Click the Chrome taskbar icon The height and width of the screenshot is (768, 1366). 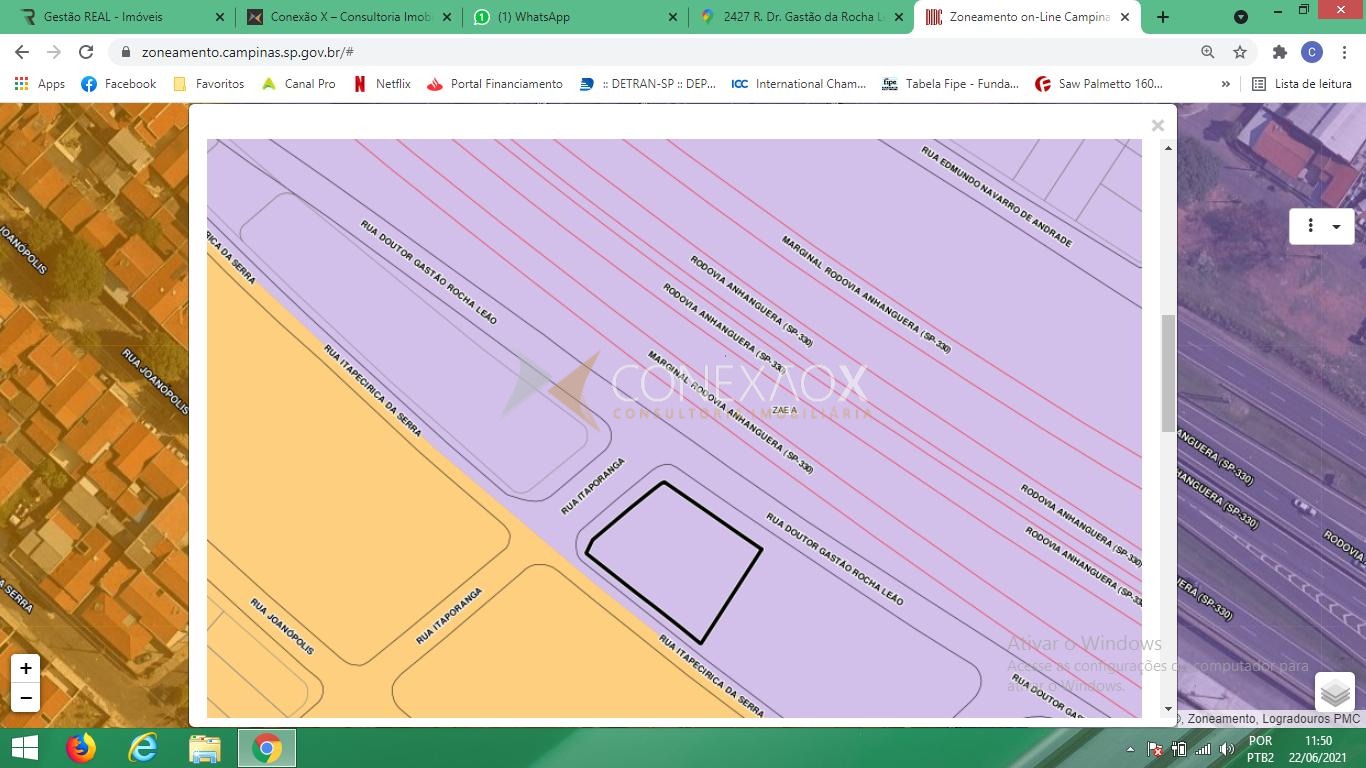pyautogui.click(x=267, y=748)
